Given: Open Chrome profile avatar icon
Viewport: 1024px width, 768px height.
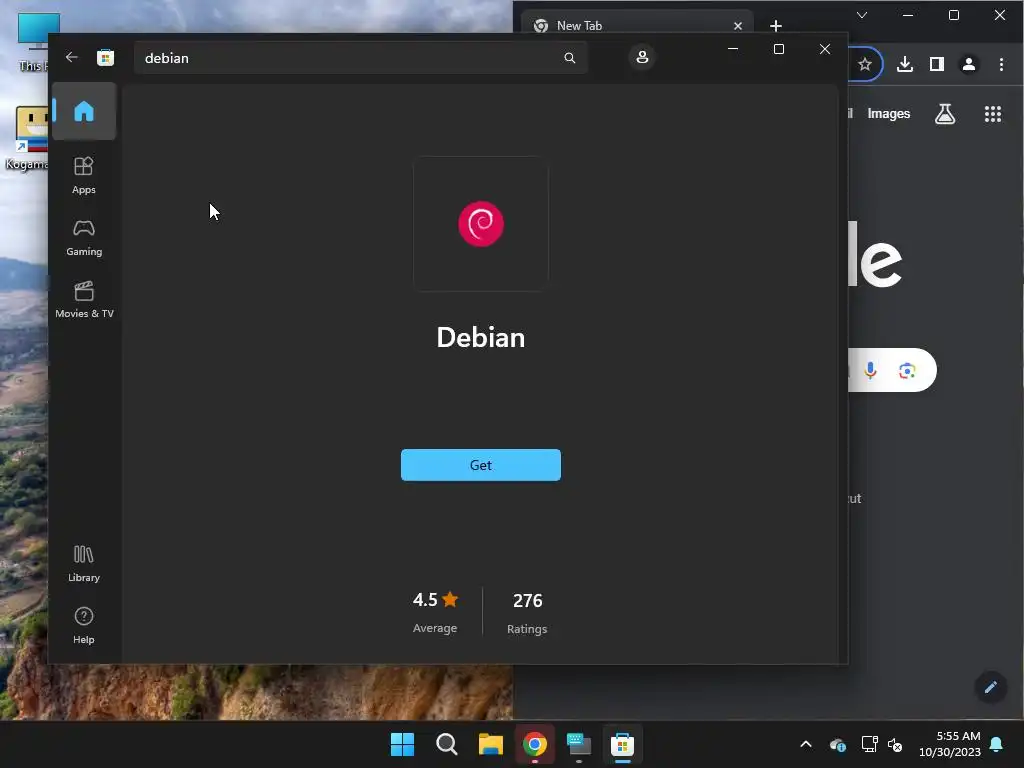Looking at the screenshot, I should [x=968, y=64].
